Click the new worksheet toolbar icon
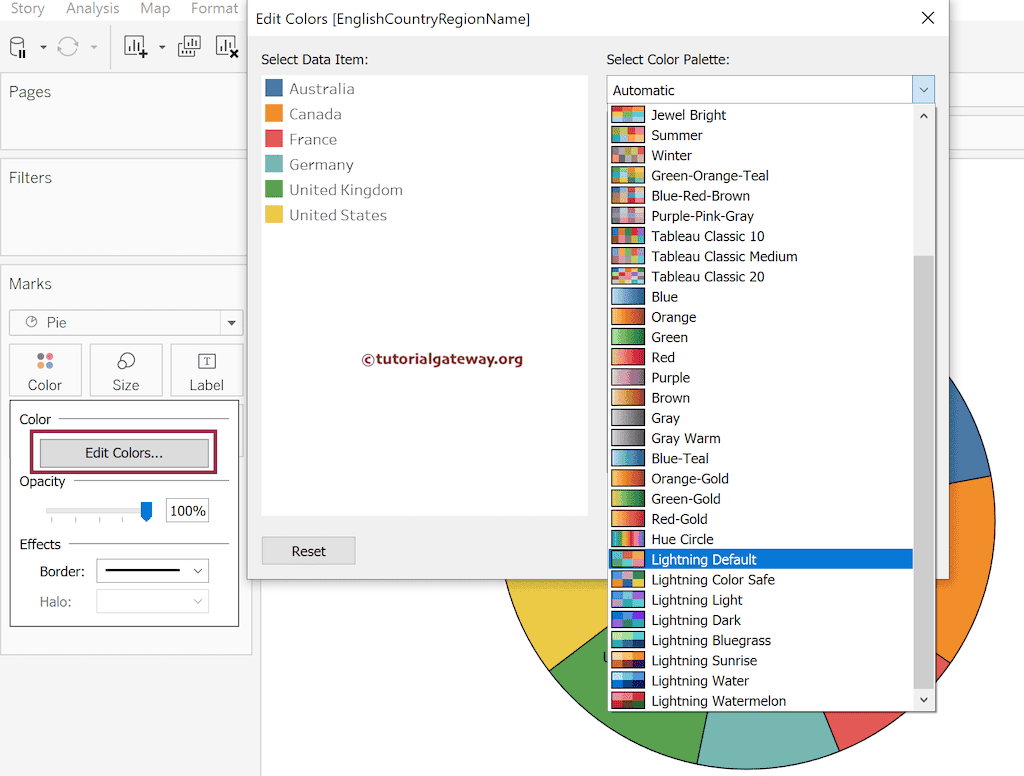 [x=135, y=47]
